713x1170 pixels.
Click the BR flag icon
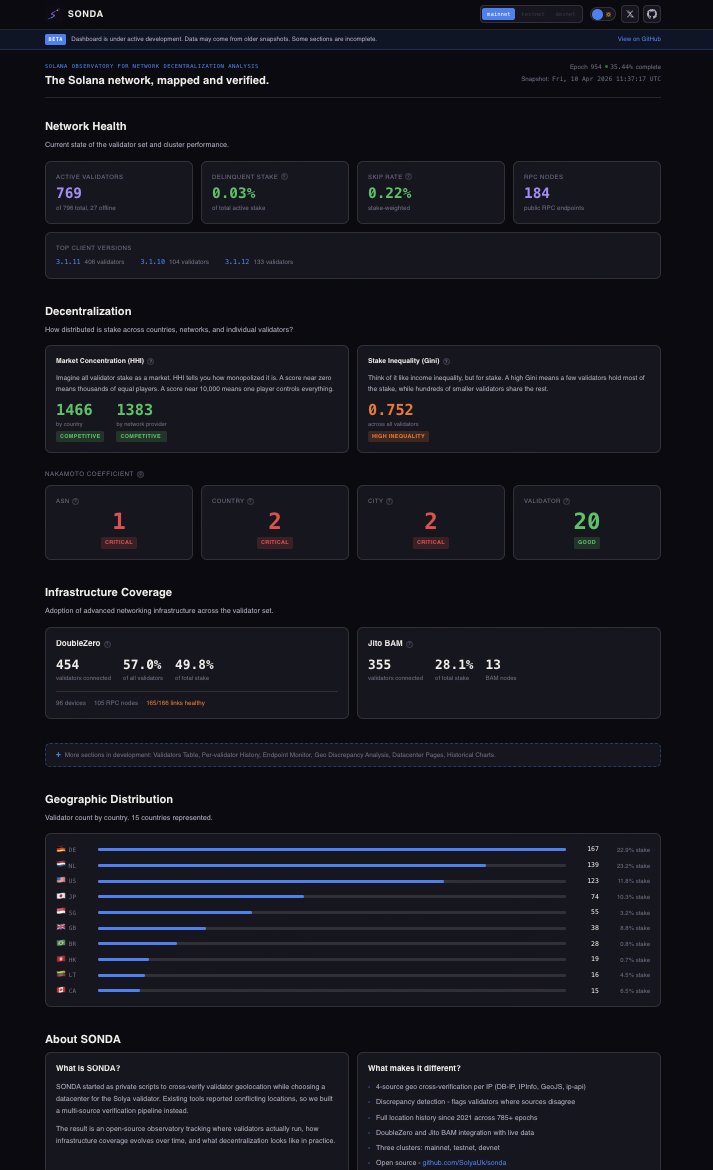point(61,943)
